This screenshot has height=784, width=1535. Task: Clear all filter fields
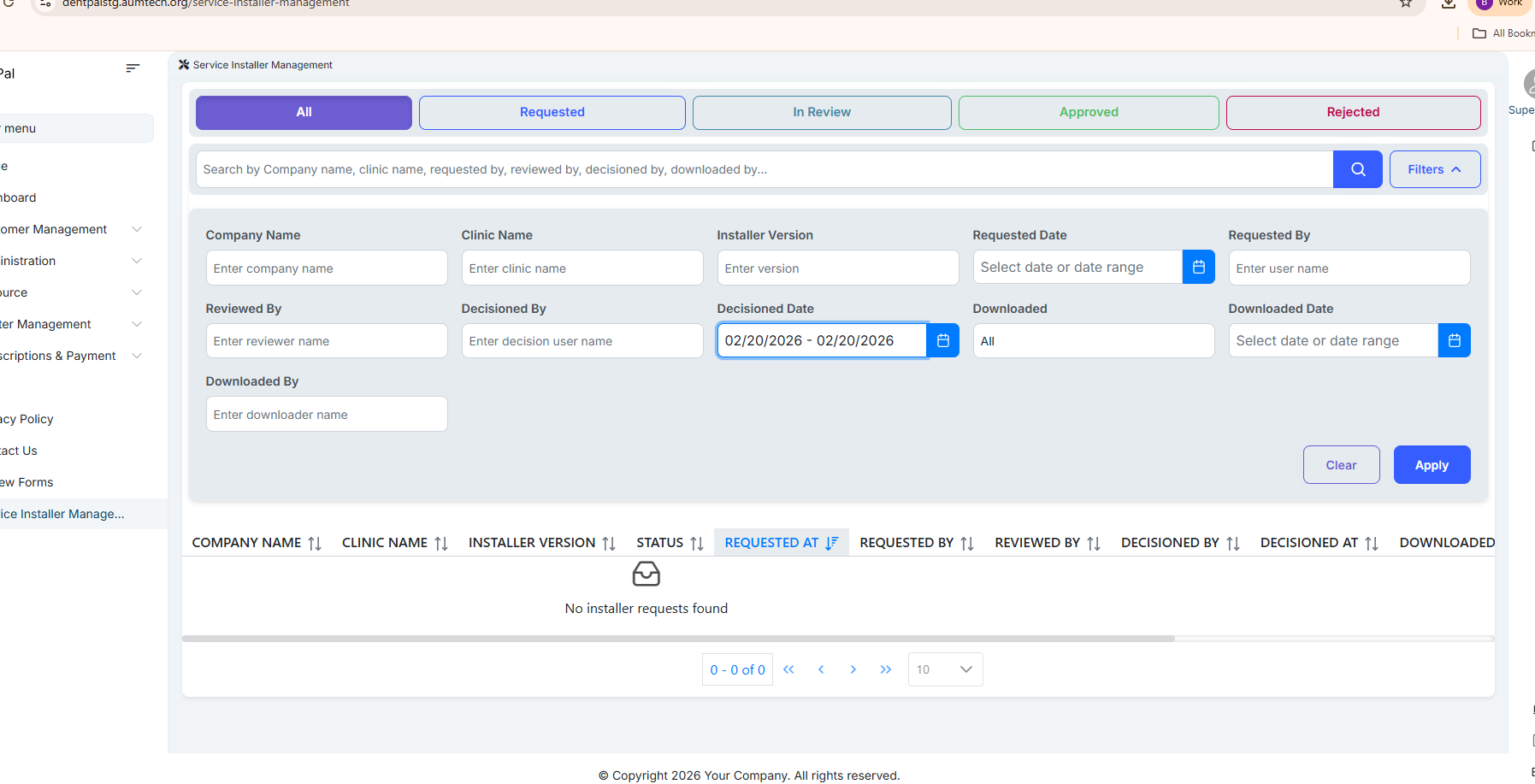coord(1340,465)
